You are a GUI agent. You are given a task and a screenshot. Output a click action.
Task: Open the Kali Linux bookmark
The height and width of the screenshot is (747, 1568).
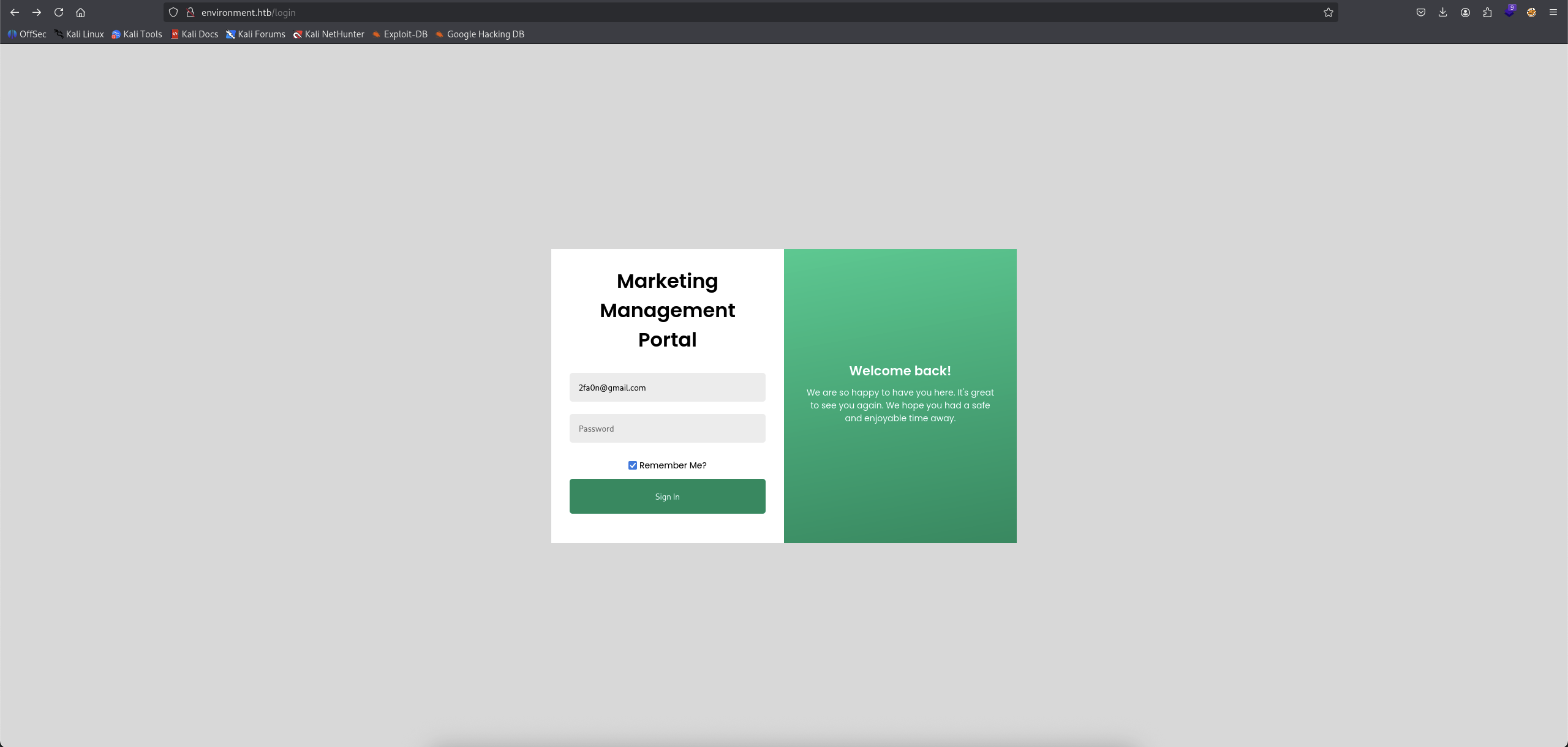pos(79,34)
